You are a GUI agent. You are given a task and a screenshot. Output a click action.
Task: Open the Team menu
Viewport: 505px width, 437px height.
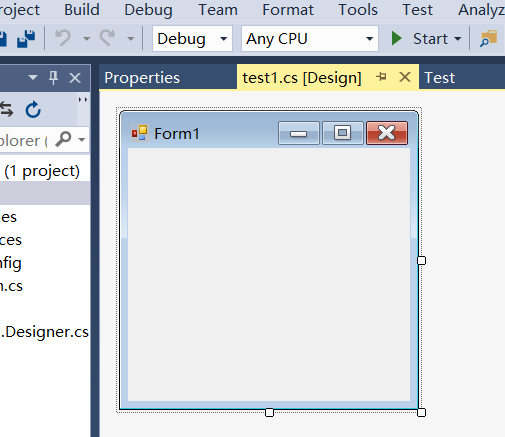pyautogui.click(x=218, y=10)
